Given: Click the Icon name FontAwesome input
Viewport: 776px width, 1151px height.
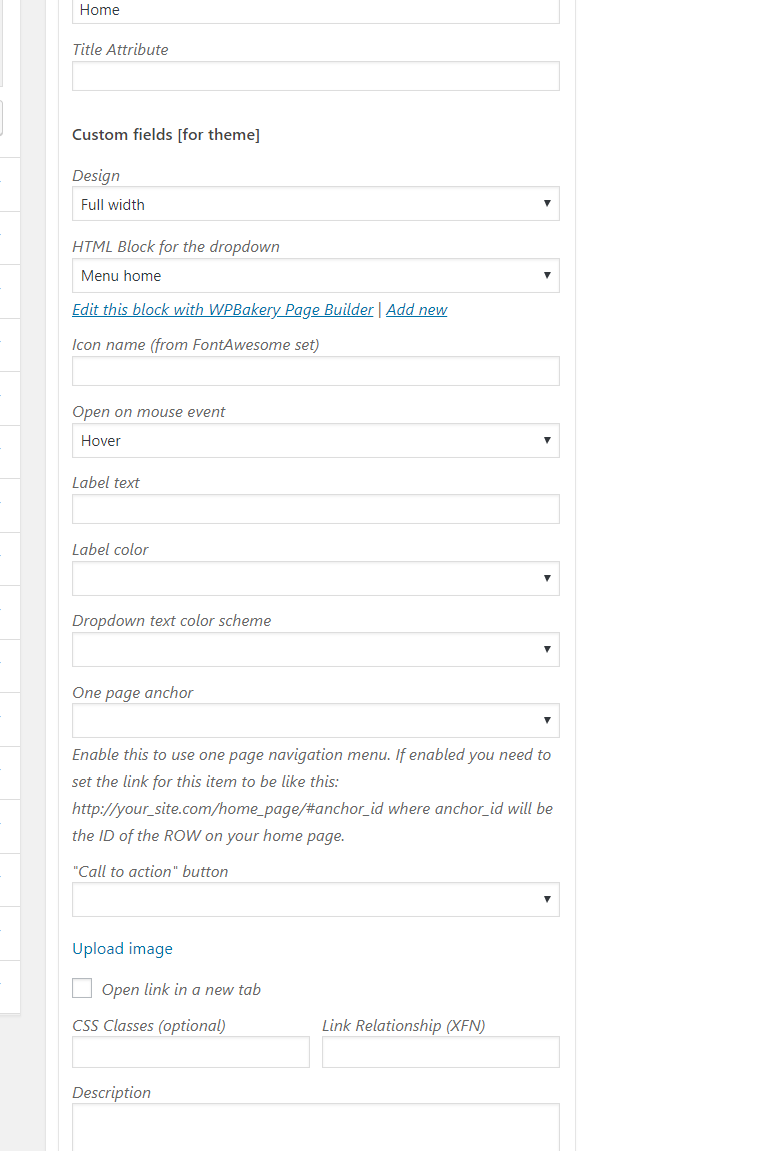Looking at the screenshot, I should pyautogui.click(x=315, y=371).
